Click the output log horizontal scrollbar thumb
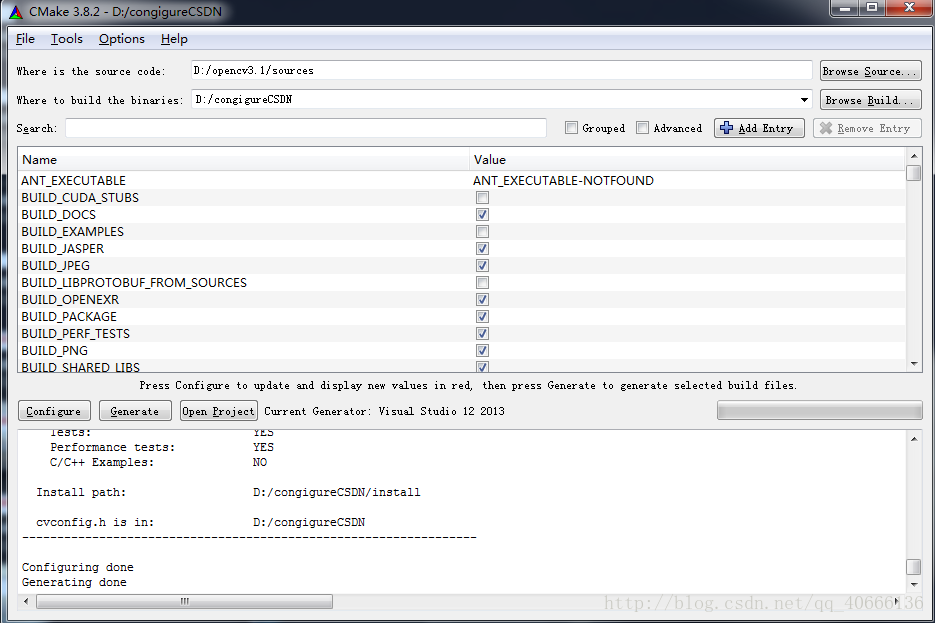The width and height of the screenshot is (935, 623). [x=184, y=602]
